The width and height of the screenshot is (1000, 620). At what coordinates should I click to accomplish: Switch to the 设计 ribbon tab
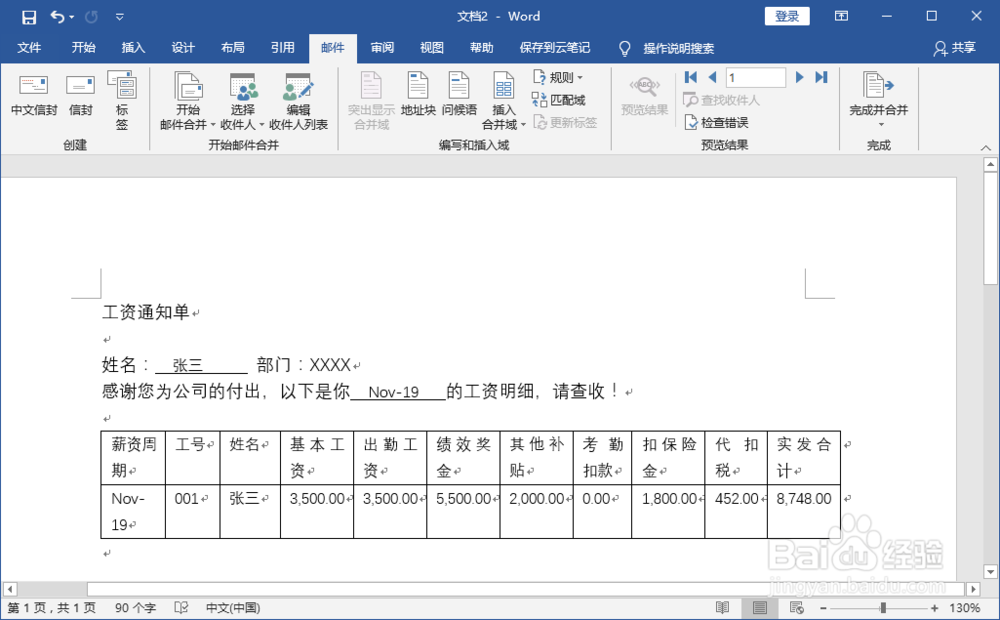tap(183, 48)
